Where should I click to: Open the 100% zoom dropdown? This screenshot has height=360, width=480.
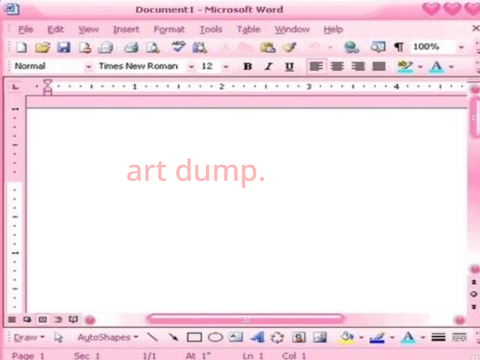461,47
